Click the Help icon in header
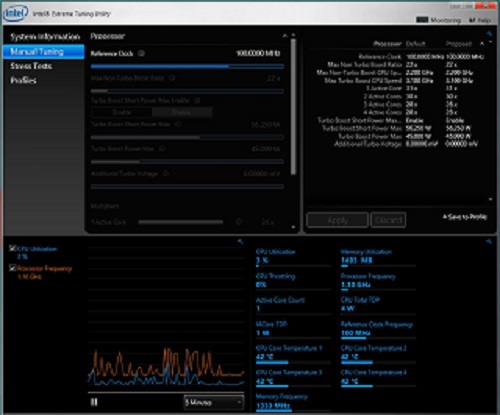This screenshot has width=500, height=415. point(472,20)
